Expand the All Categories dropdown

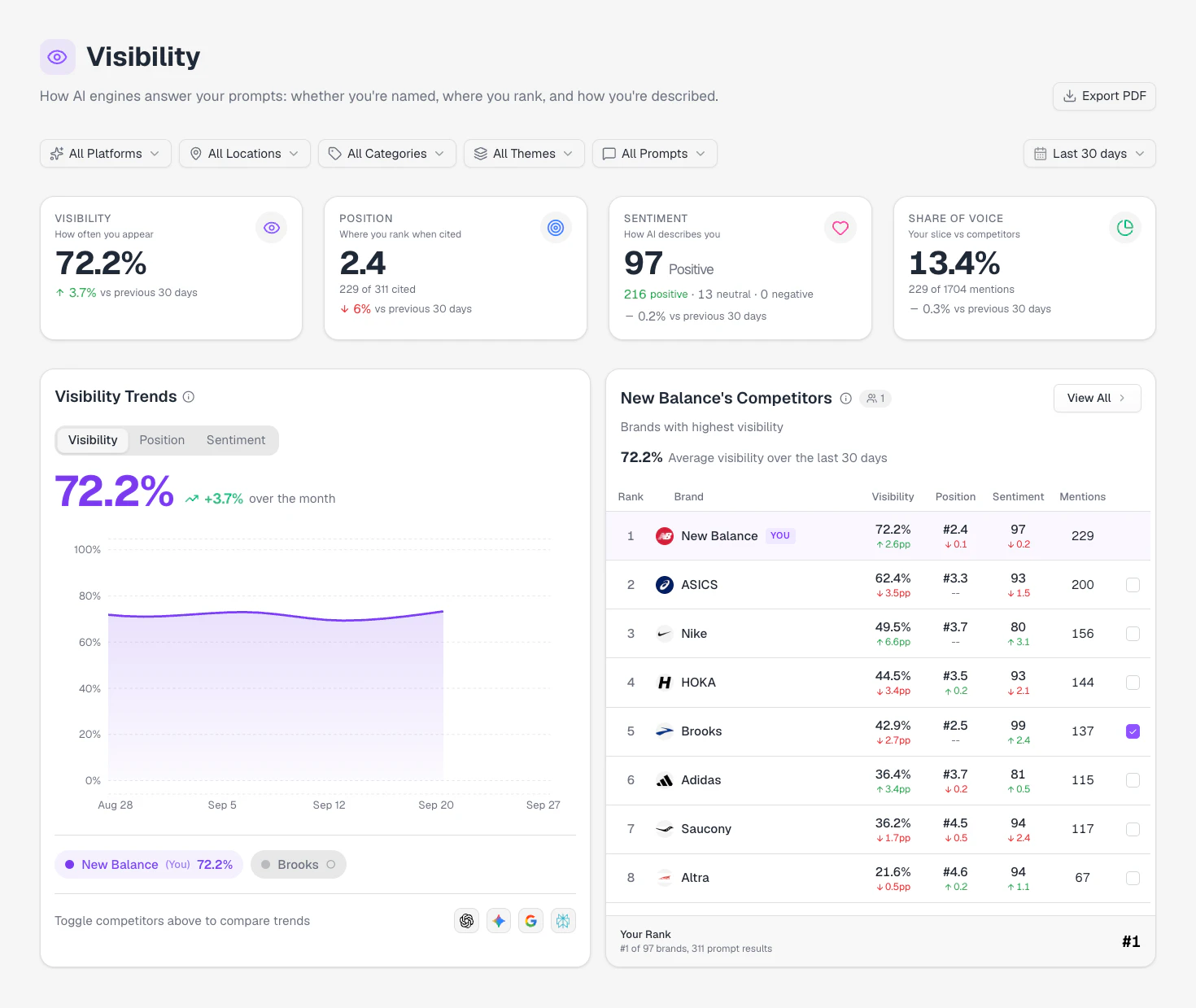pyautogui.click(x=387, y=154)
